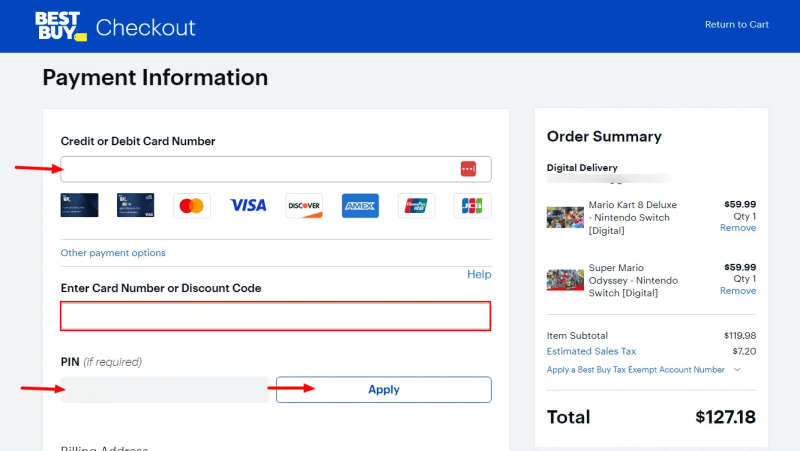Image resolution: width=800 pixels, height=451 pixels.
Task: Open Estimated Sales Tax details
Action: coord(591,352)
